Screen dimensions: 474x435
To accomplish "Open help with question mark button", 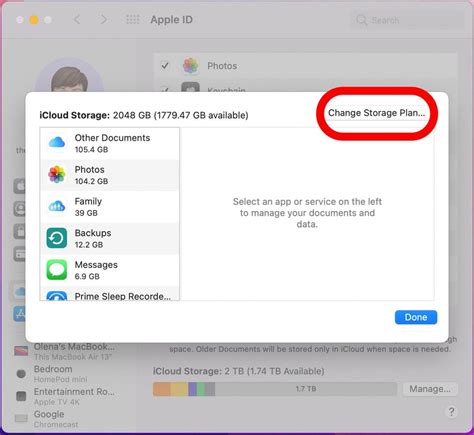I will (x=451, y=411).
